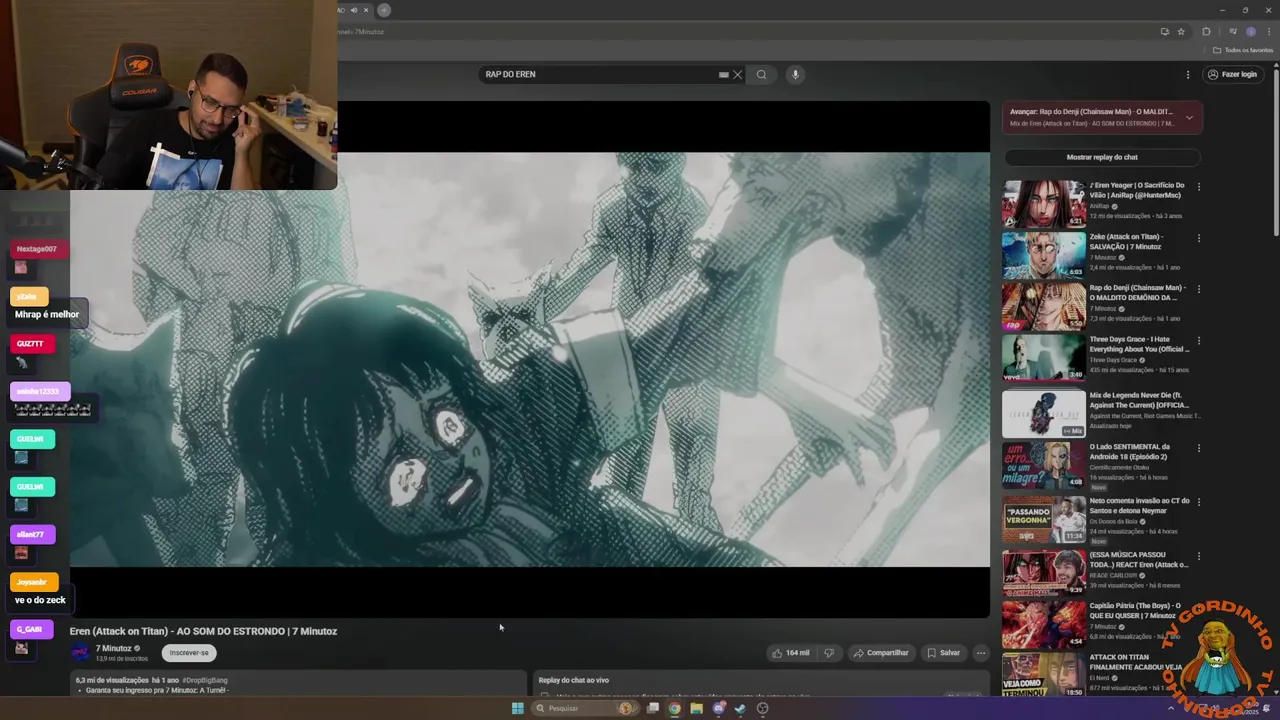Open a new browser tab

pyautogui.click(x=384, y=10)
